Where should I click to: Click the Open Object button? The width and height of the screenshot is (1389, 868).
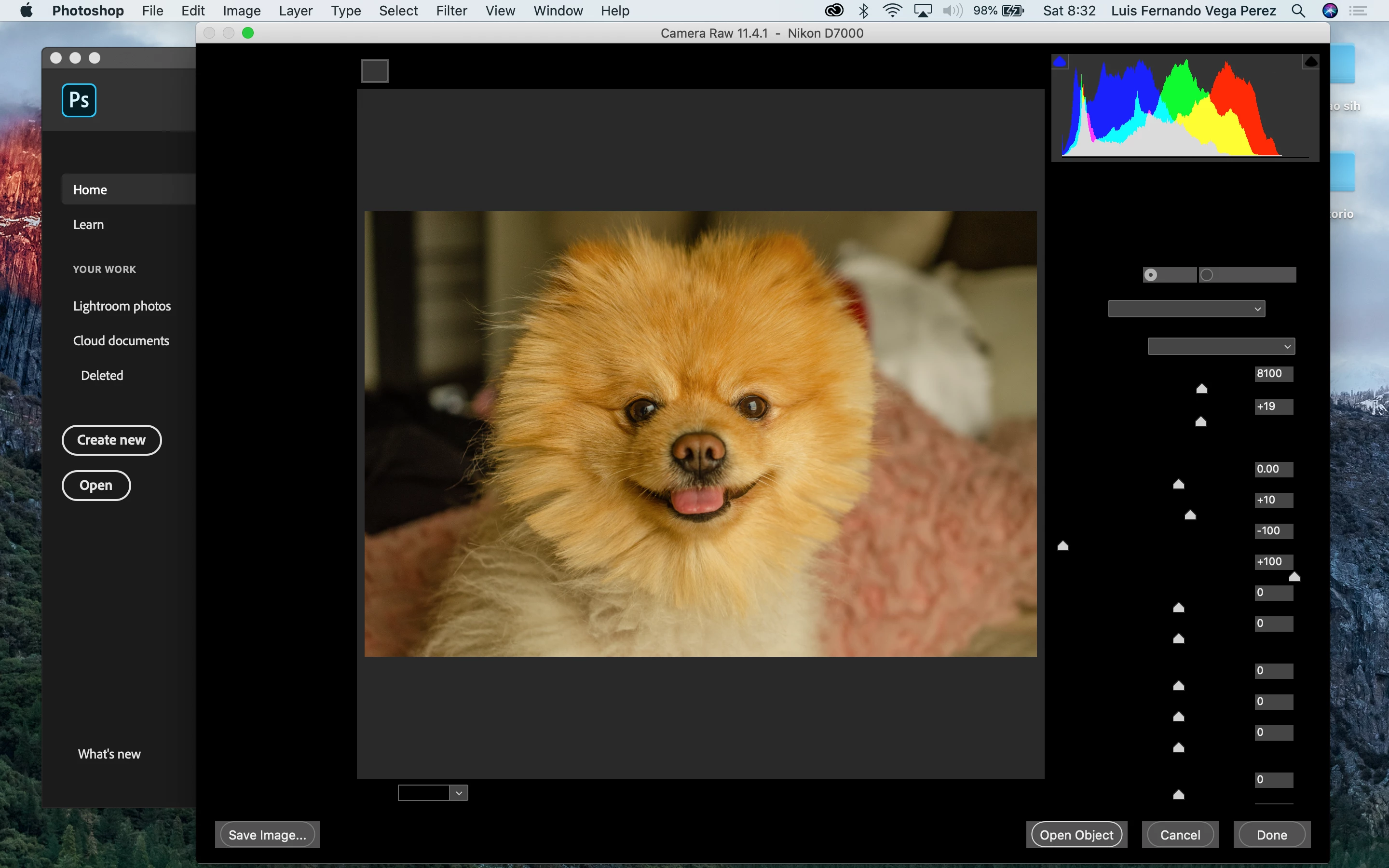[1076, 835]
